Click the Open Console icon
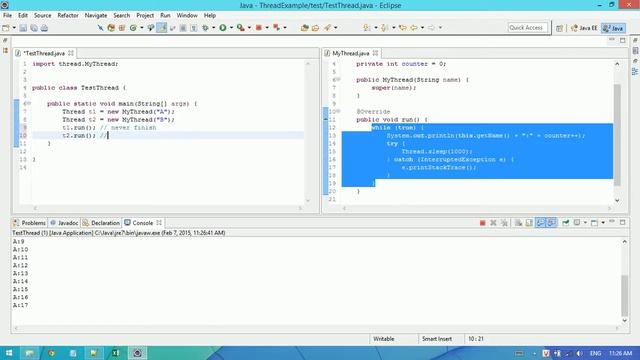The image size is (640, 360). [x=594, y=223]
